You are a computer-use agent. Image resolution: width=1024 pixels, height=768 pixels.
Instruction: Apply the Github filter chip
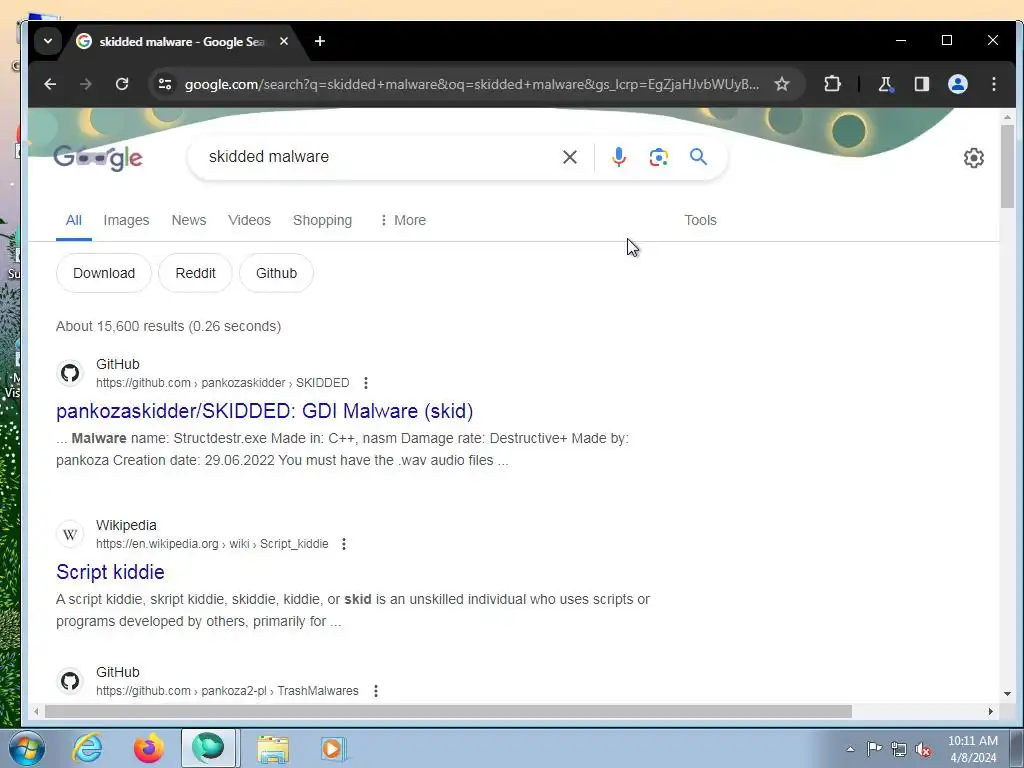(276, 273)
